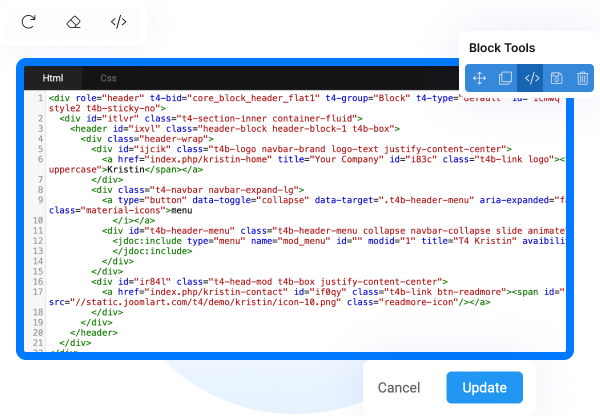
Task: Click line number 21 in the gutter
Action: click(38, 343)
